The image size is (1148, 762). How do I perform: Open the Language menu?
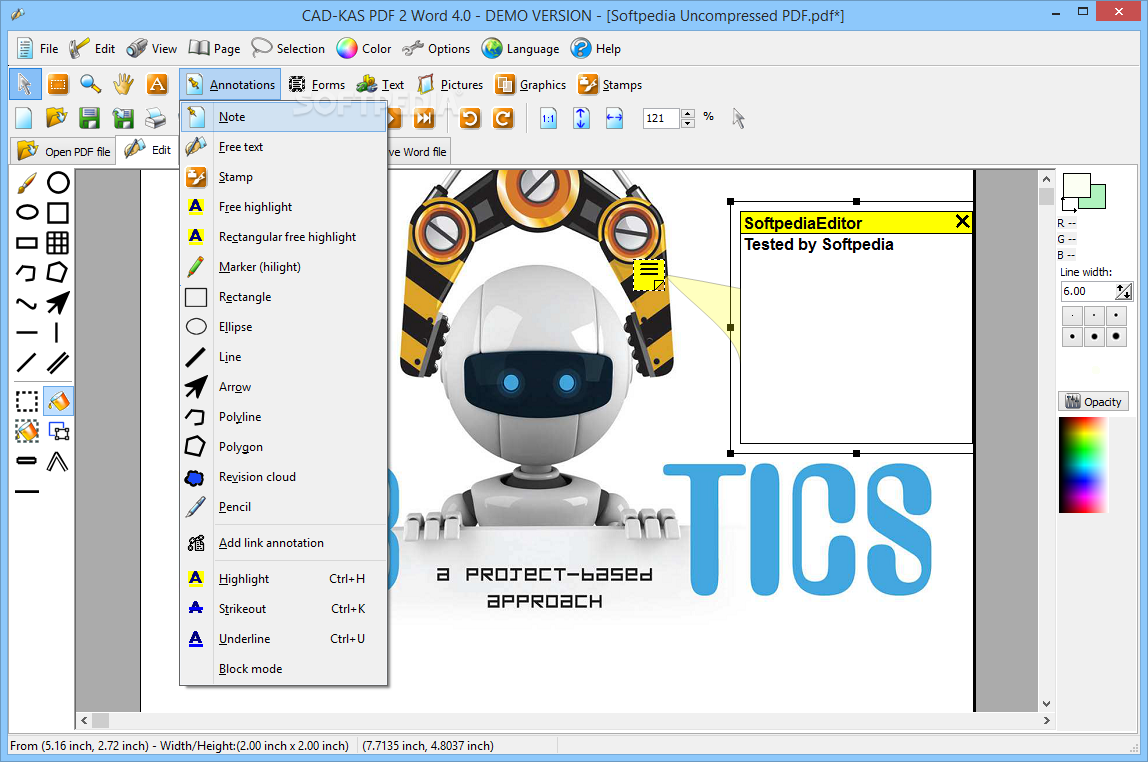(521, 48)
